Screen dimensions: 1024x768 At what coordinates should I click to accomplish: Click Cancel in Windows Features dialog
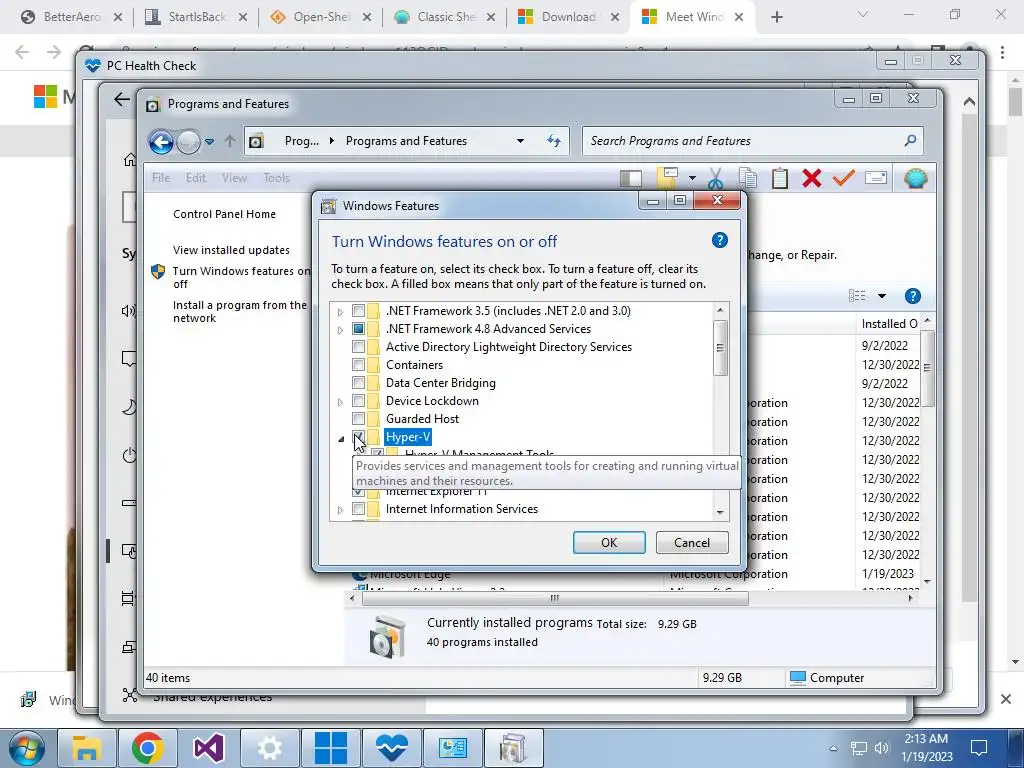tap(692, 542)
